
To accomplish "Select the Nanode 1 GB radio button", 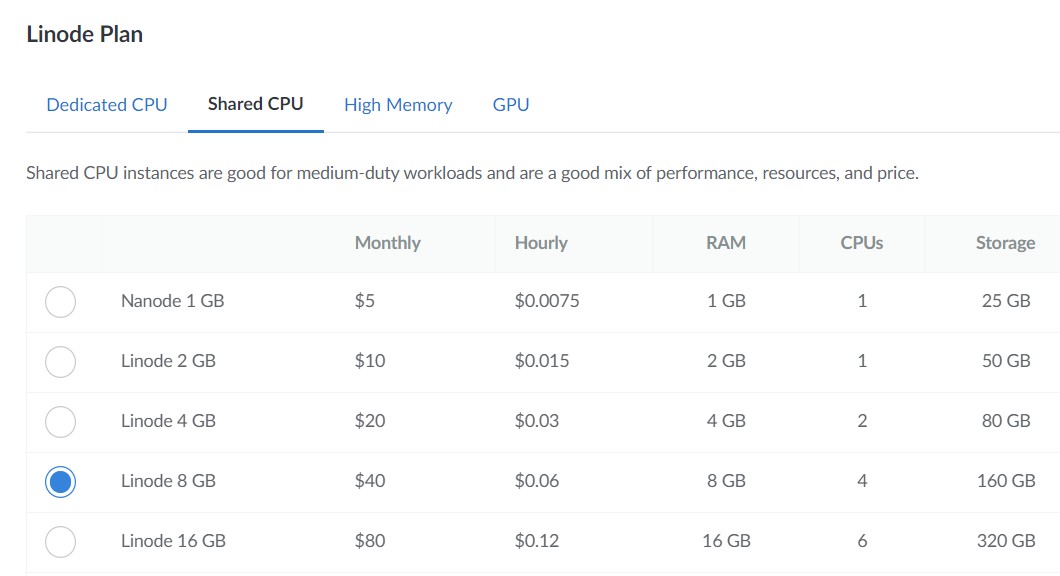I will click(x=60, y=302).
